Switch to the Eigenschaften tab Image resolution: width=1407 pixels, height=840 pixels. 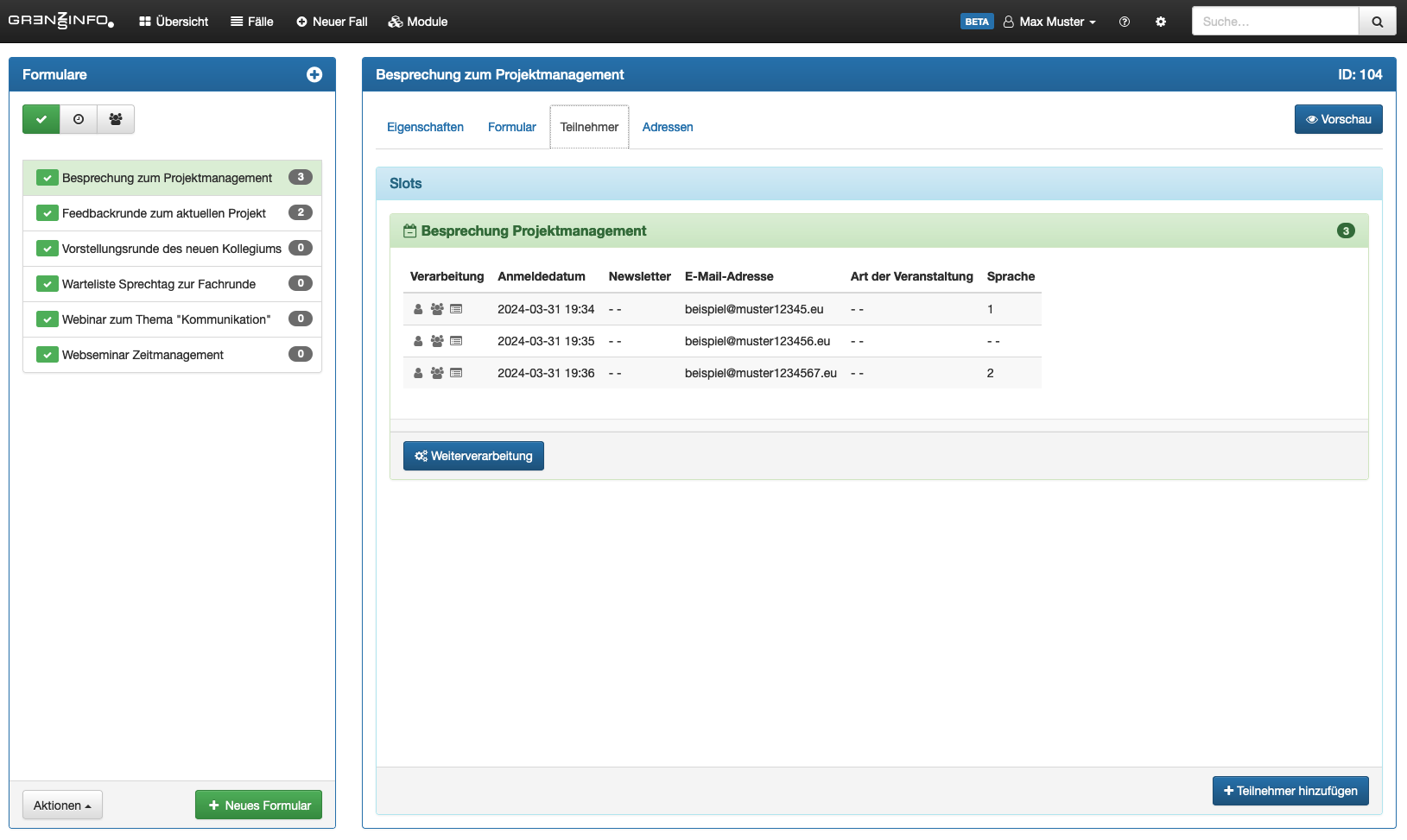pos(425,127)
